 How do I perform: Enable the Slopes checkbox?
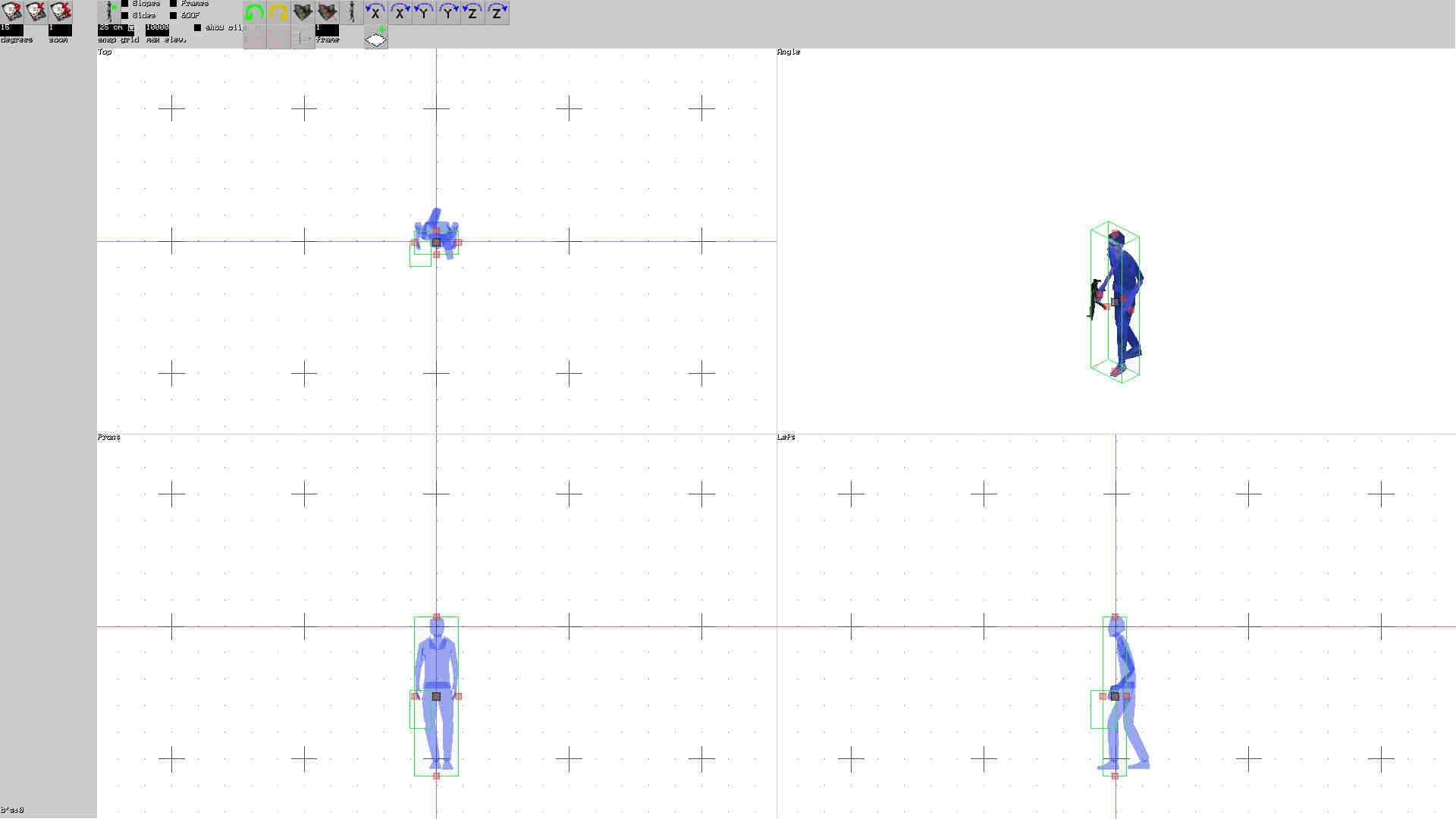point(126,3)
